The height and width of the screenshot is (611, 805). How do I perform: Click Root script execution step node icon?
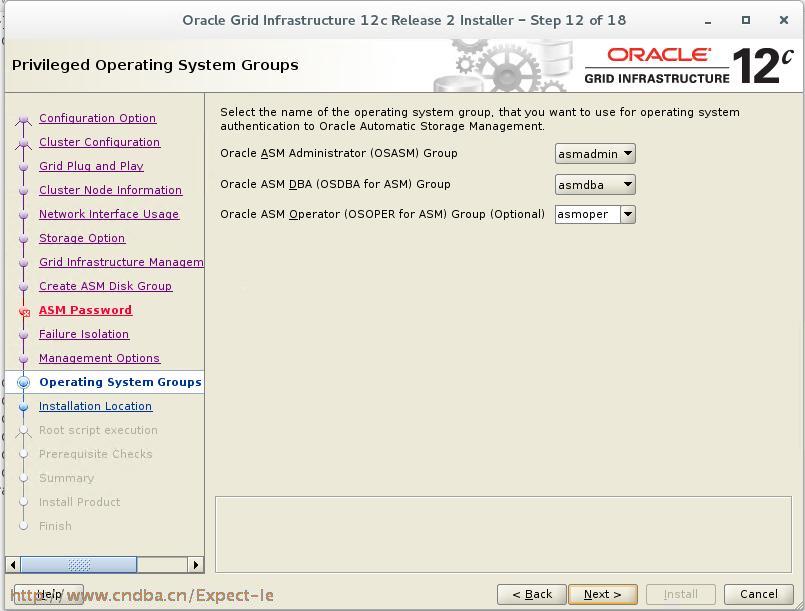click(x=23, y=431)
